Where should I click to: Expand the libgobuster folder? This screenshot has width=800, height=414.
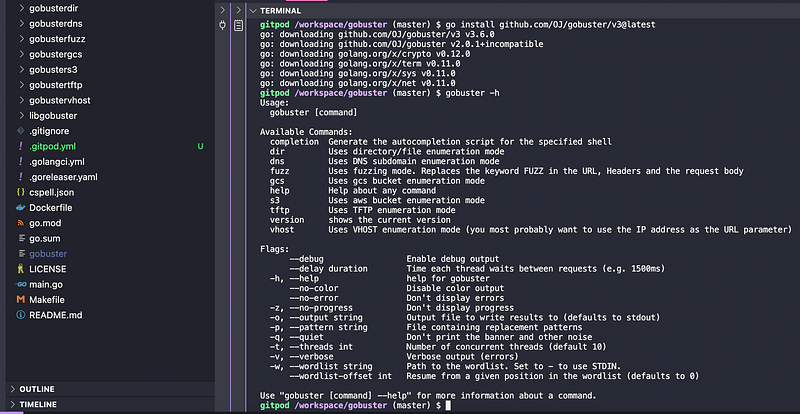pos(53,115)
